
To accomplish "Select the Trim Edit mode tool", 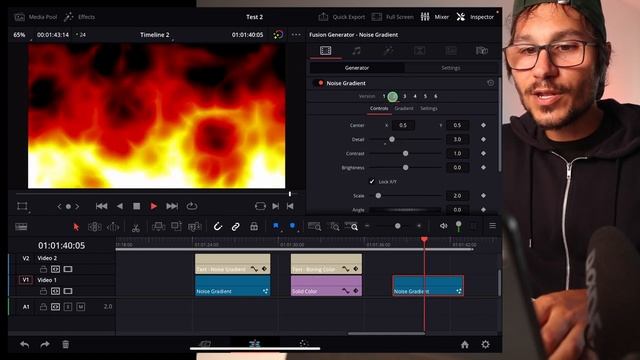I will (x=95, y=227).
